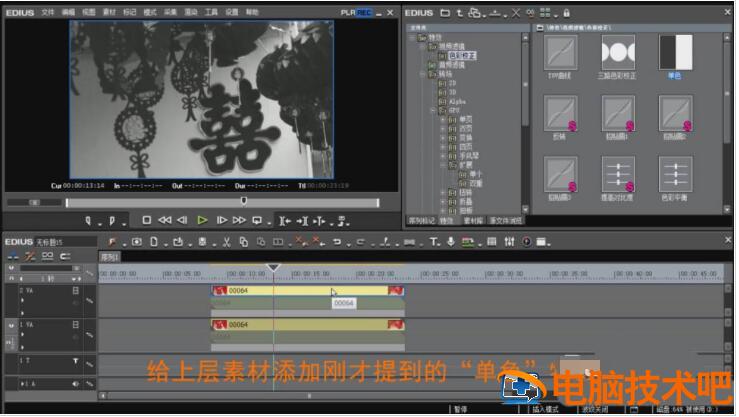
Task: Open the 文件 menu
Action: (48, 13)
